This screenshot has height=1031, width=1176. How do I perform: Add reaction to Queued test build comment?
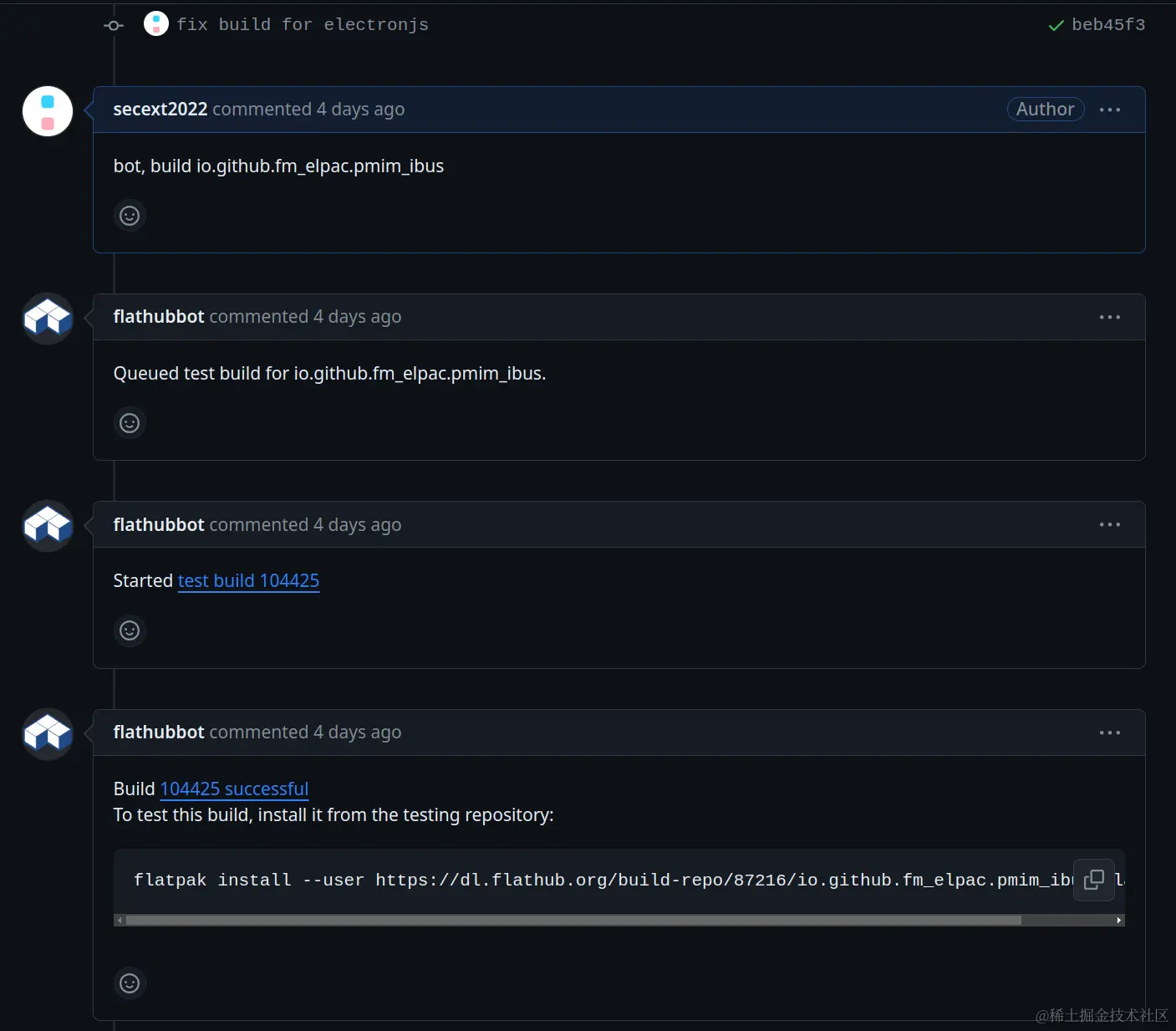[x=130, y=423]
